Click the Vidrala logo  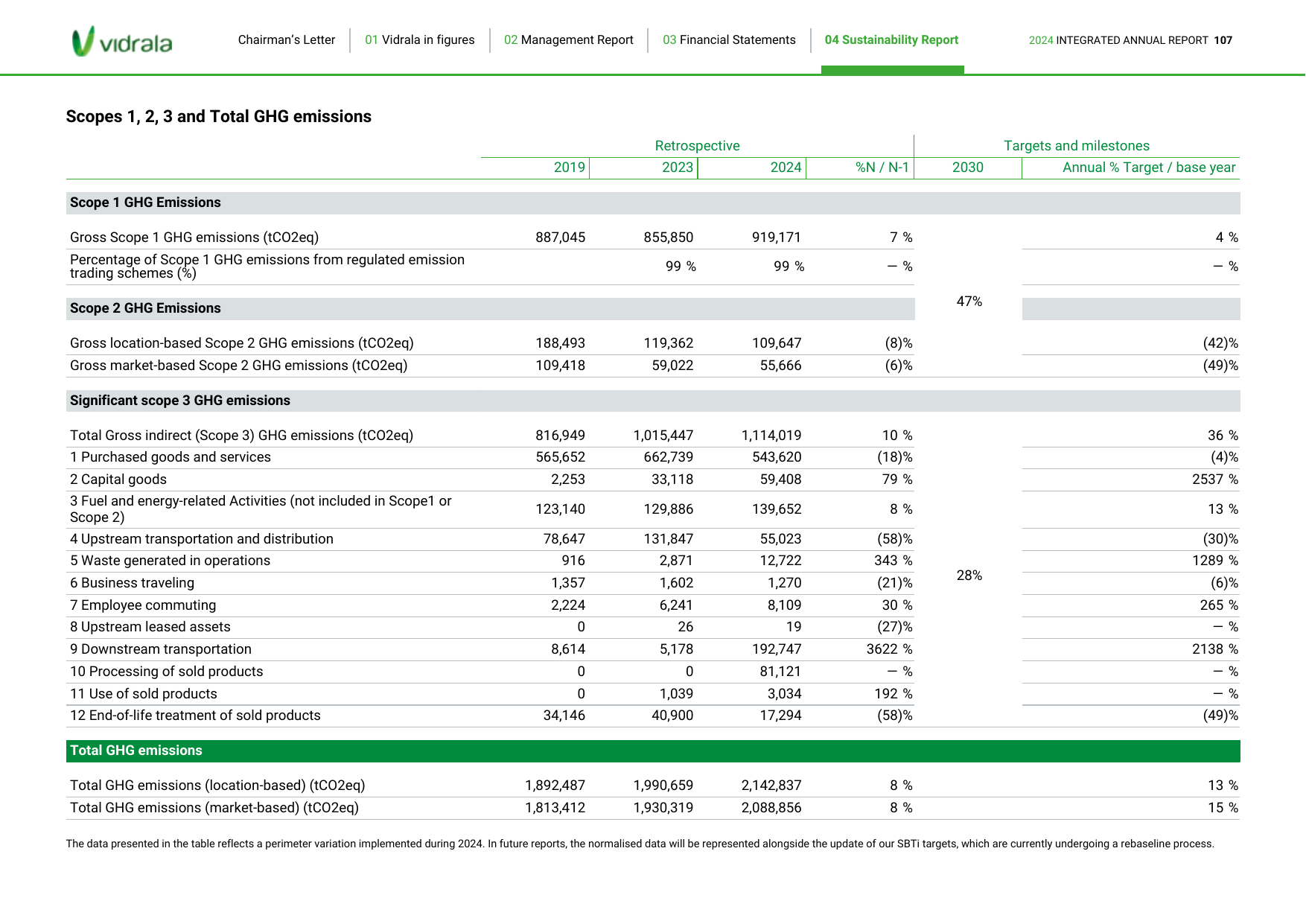pyautogui.click(x=122, y=42)
